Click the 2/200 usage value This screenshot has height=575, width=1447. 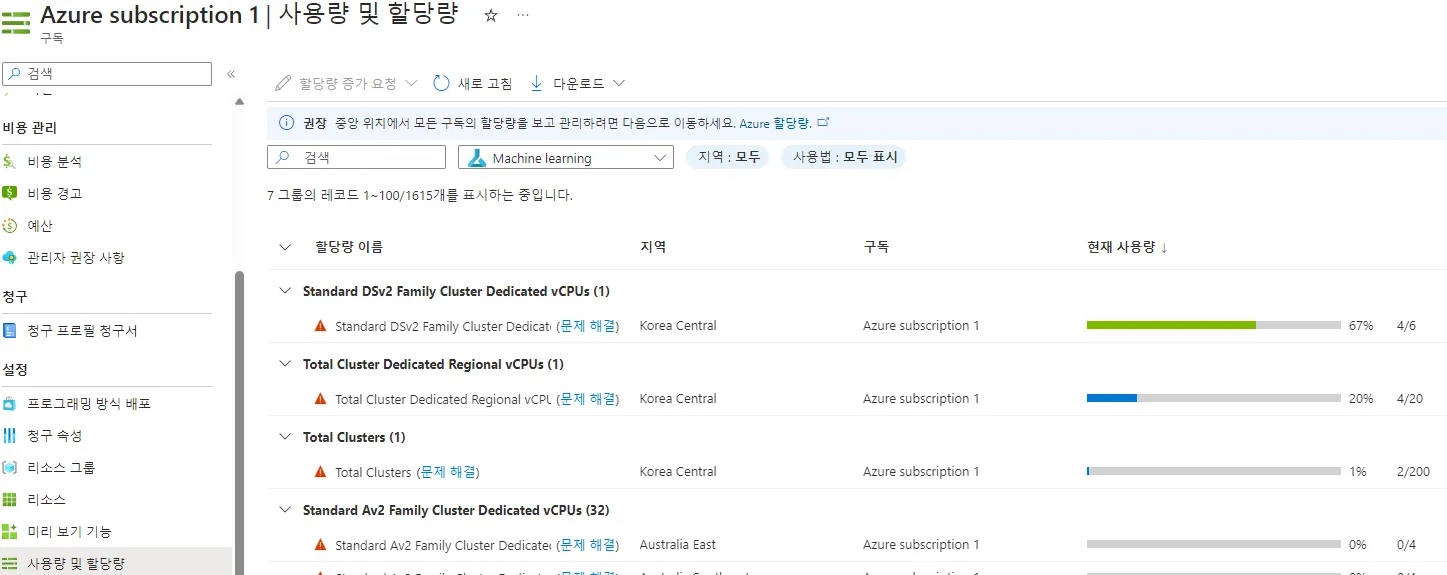pos(1412,472)
